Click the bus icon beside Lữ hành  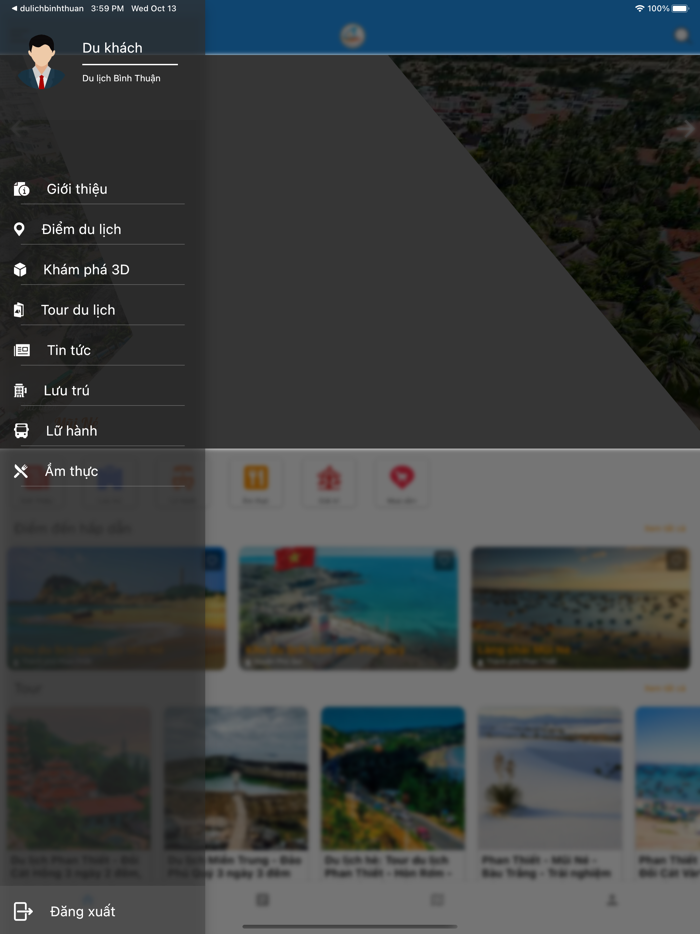point(21,431)
